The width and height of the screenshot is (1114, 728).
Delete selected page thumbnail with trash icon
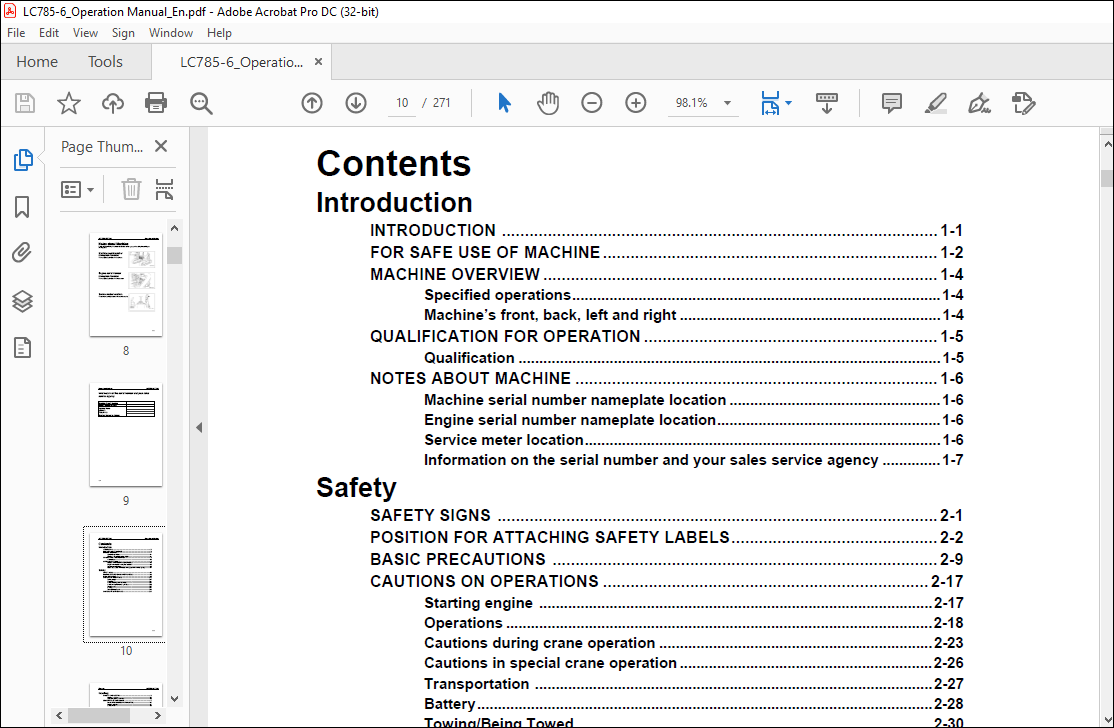131,190
